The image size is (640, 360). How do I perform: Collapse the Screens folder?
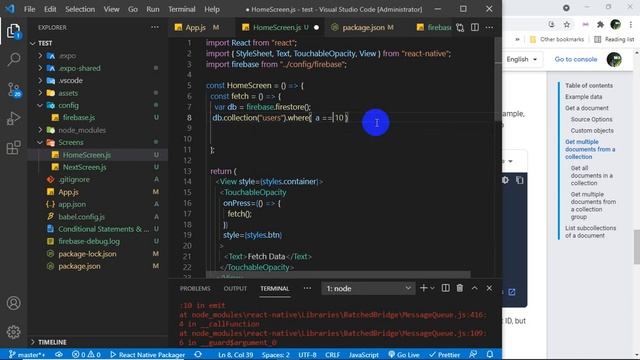tap(40, 142)
